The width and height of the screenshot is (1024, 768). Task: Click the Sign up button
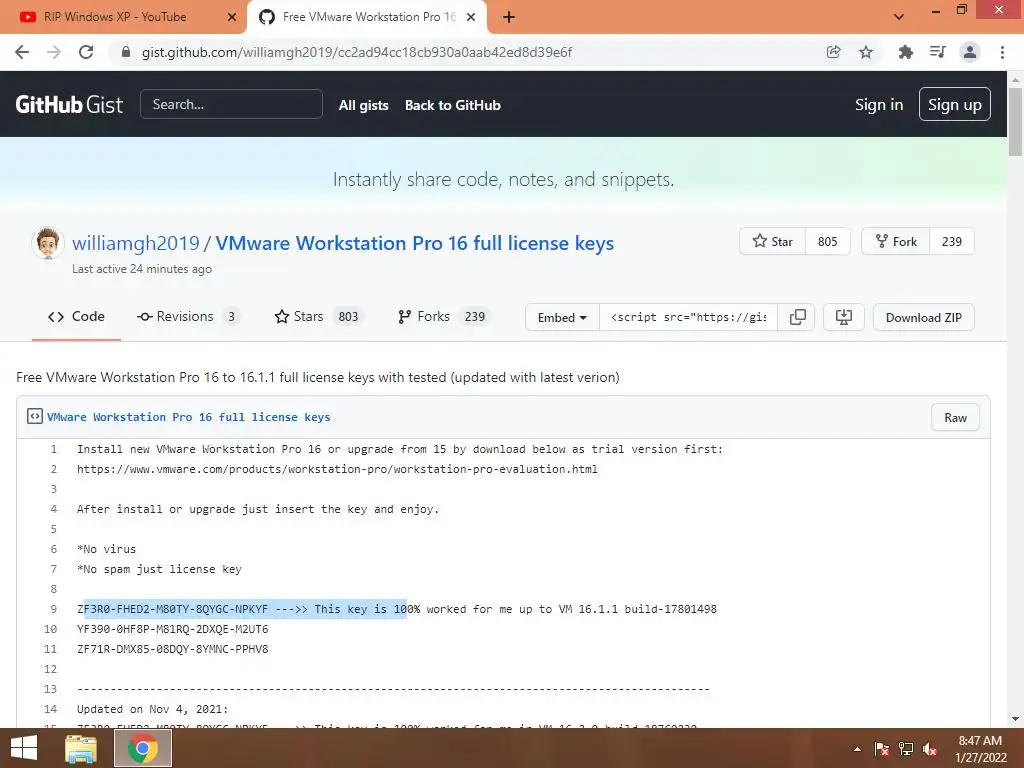(954, 104)
